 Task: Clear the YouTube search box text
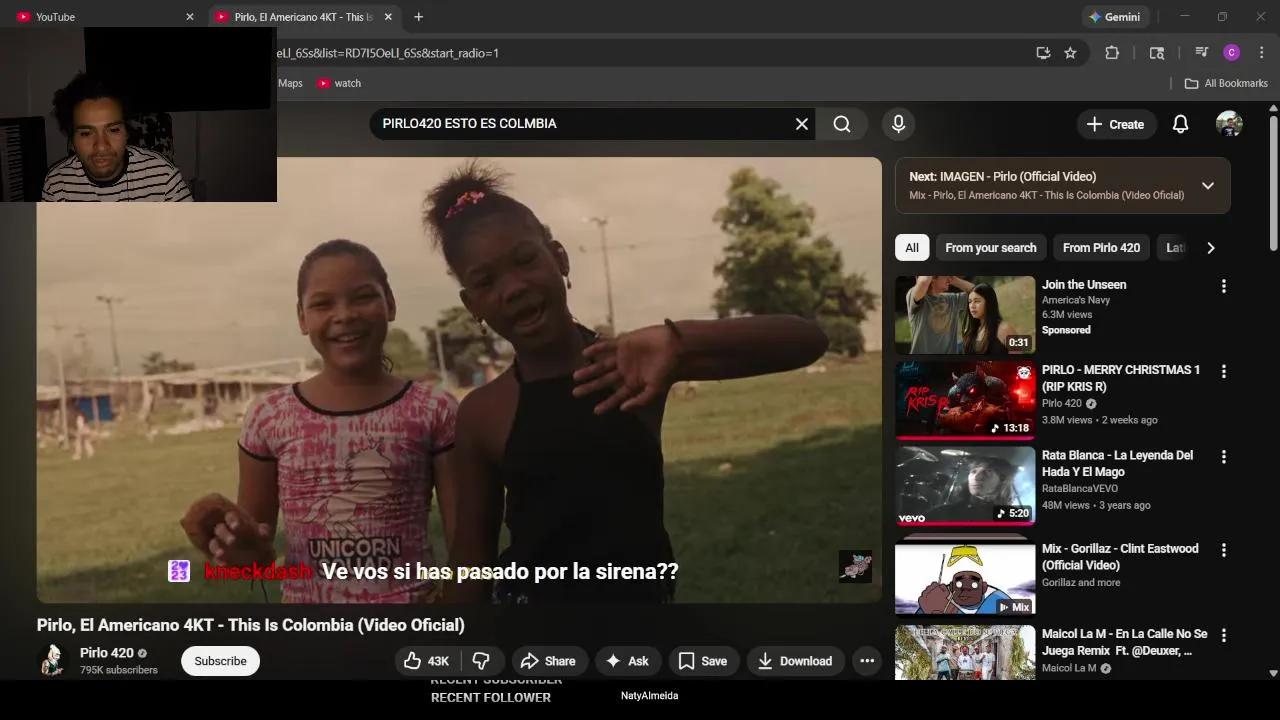[x=801, y=124]
